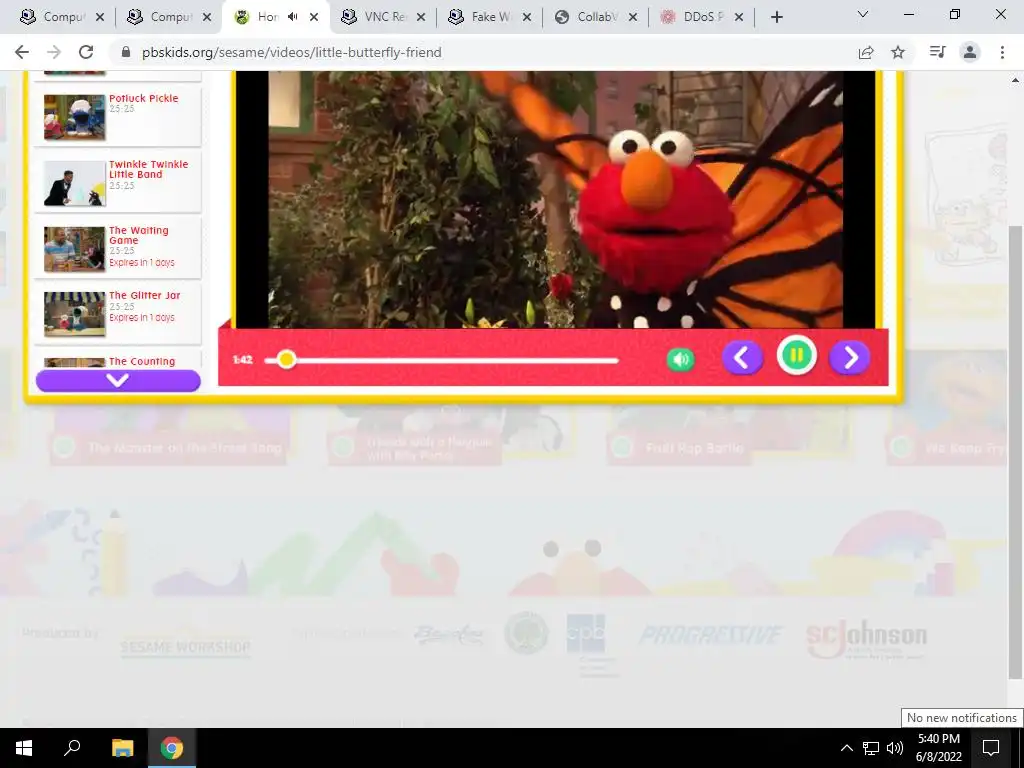
Task: Skip to the next video with the right arrow button
Action: (849, 357)
